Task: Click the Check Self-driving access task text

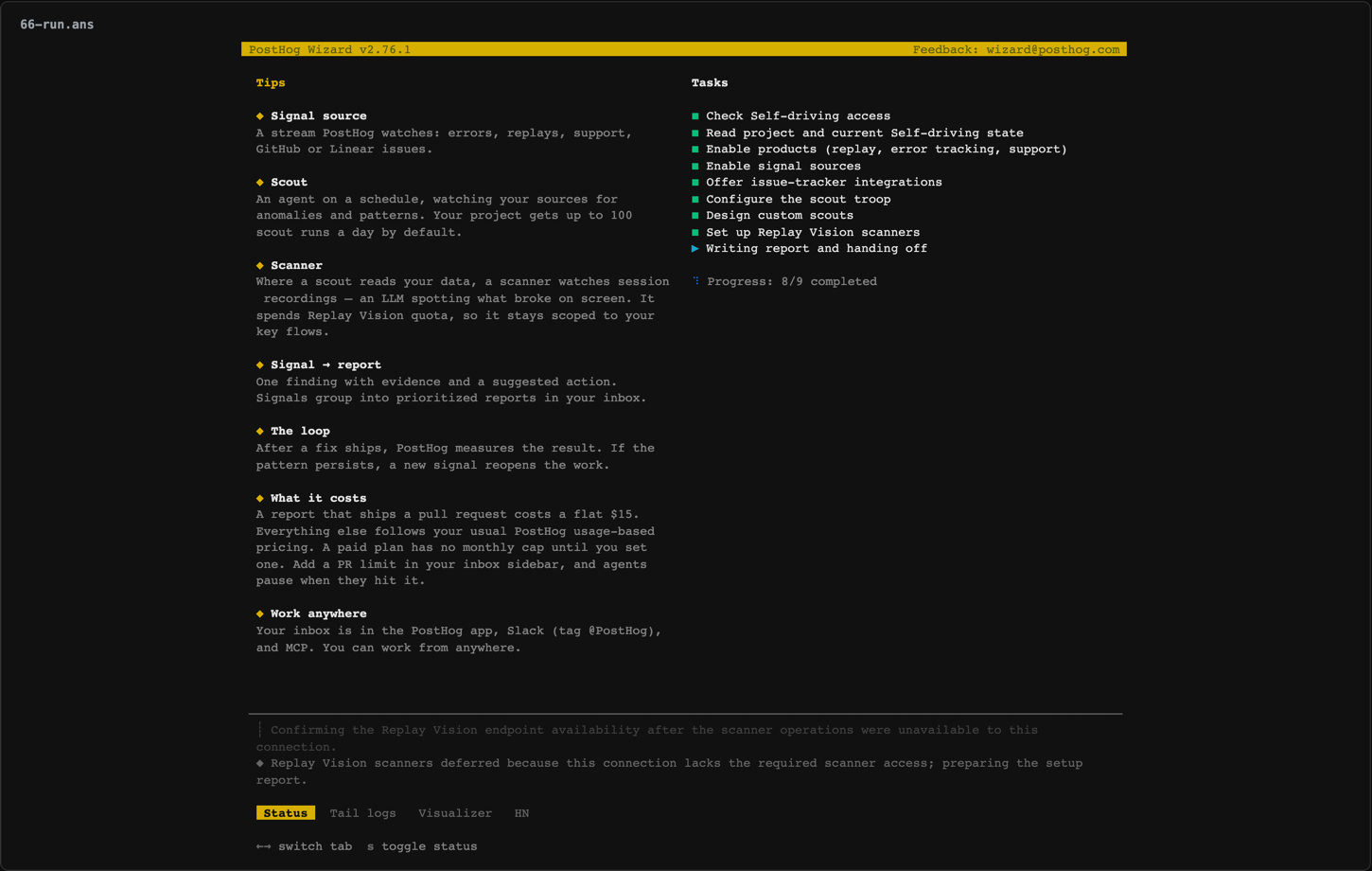Action: point(798,116)
